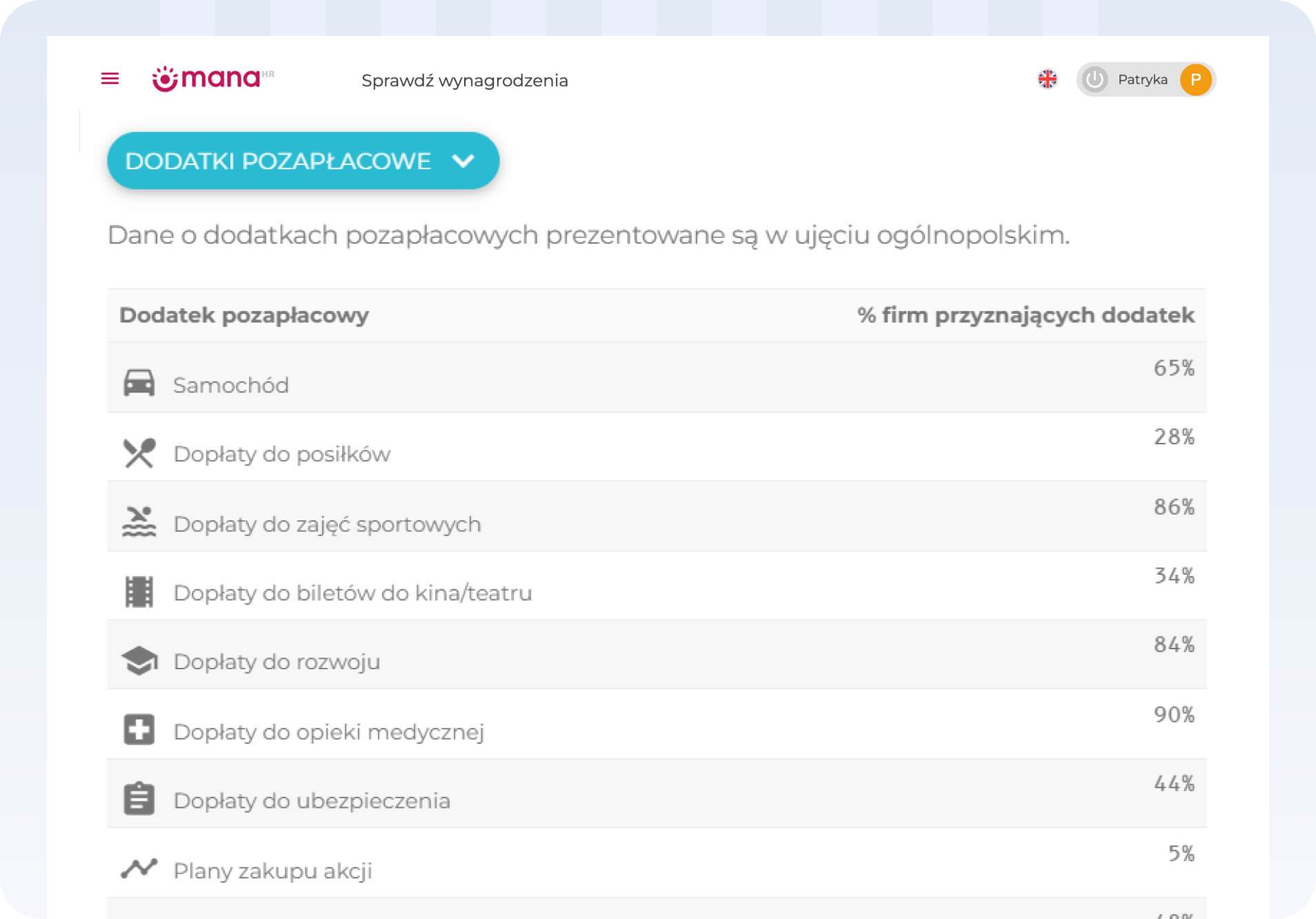Click the fork and spoon meals icon
1316x919 pixels.
[139, 453]
